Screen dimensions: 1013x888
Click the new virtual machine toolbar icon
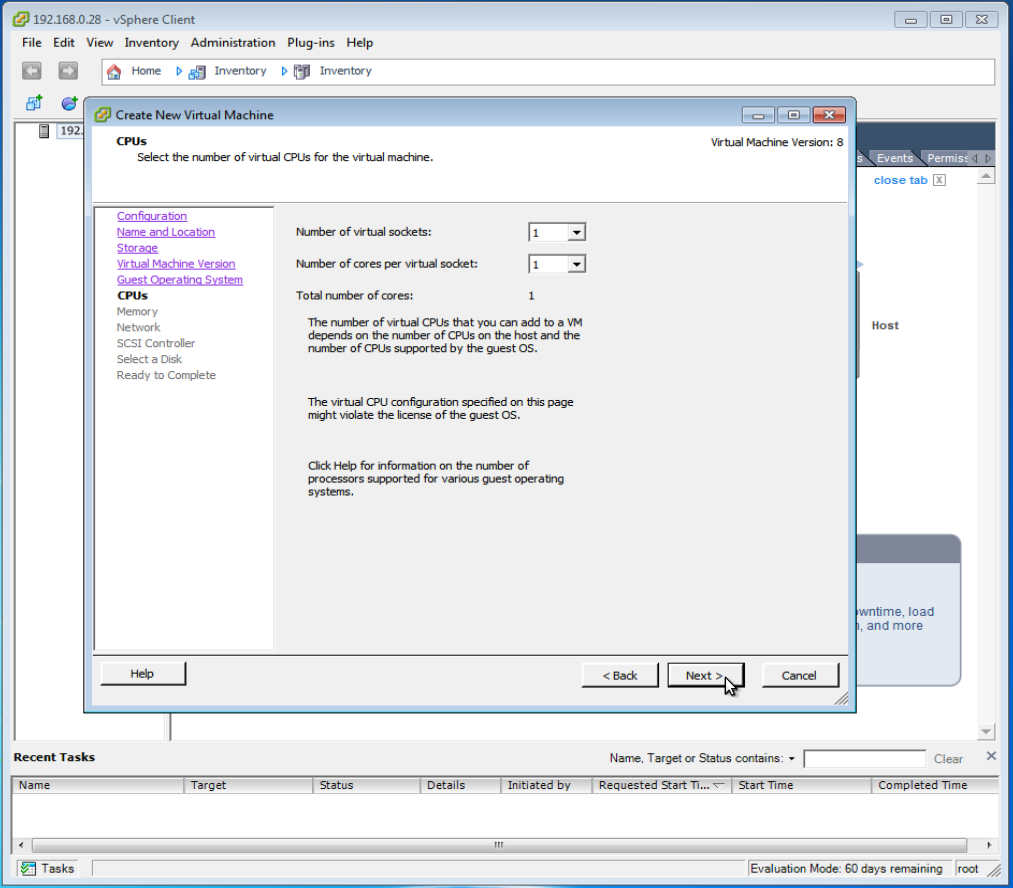pos(34,103)
